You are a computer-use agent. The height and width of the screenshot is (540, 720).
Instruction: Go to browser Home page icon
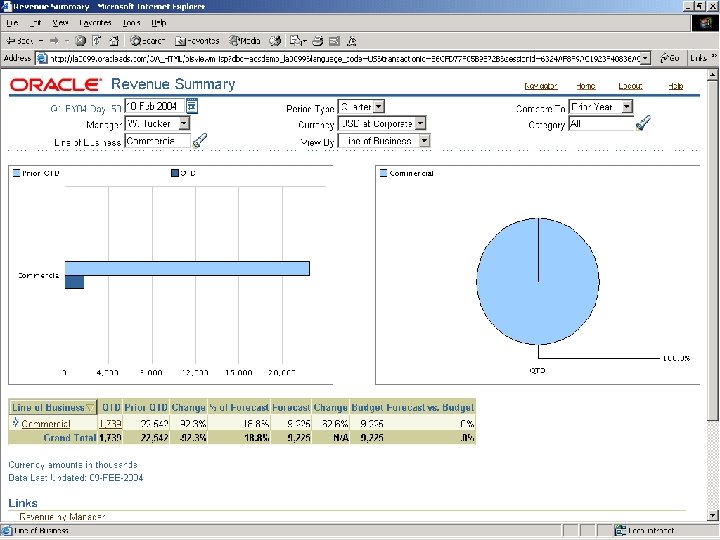(x=114, y=41)
